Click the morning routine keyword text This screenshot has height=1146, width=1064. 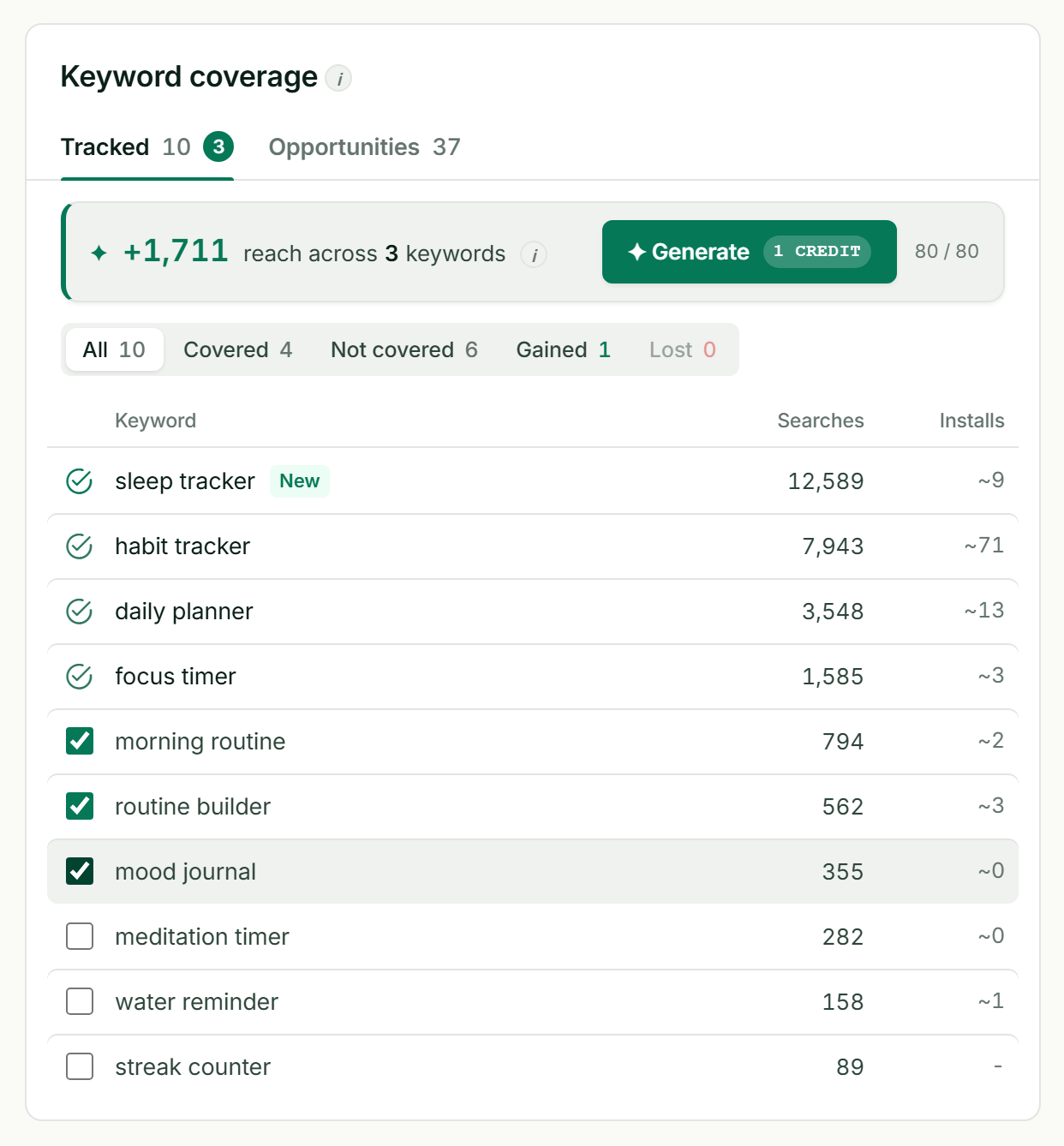pyautogui.click(x=200, y=742)
